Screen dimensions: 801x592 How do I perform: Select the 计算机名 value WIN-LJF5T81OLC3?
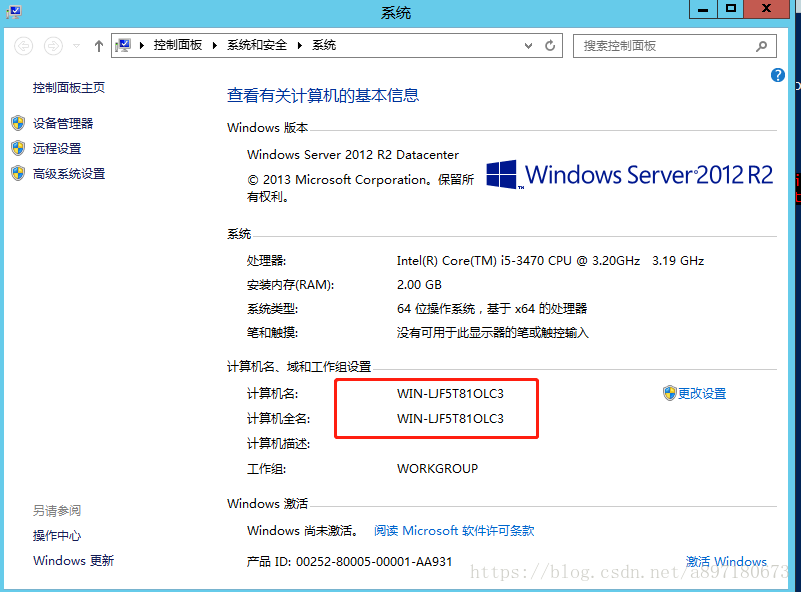point(450,394)
